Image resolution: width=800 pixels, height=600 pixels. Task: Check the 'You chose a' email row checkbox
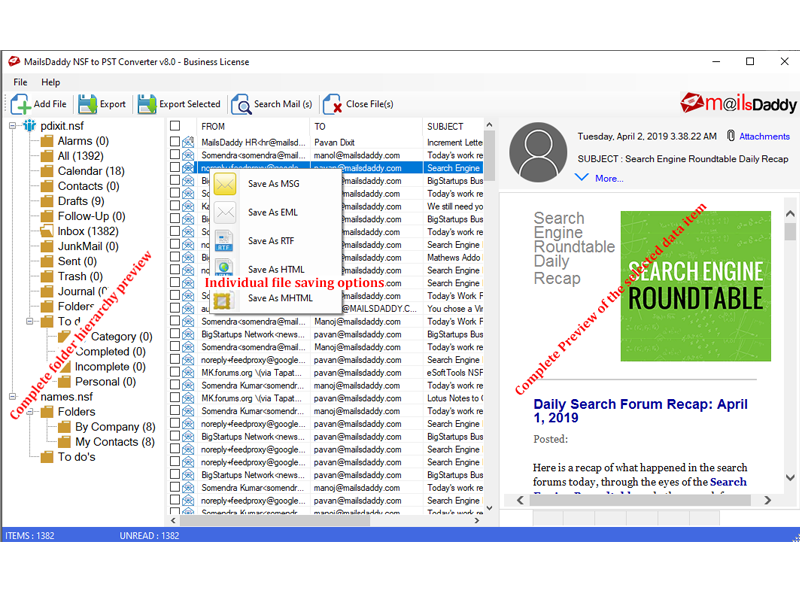[x=175, y=308]
